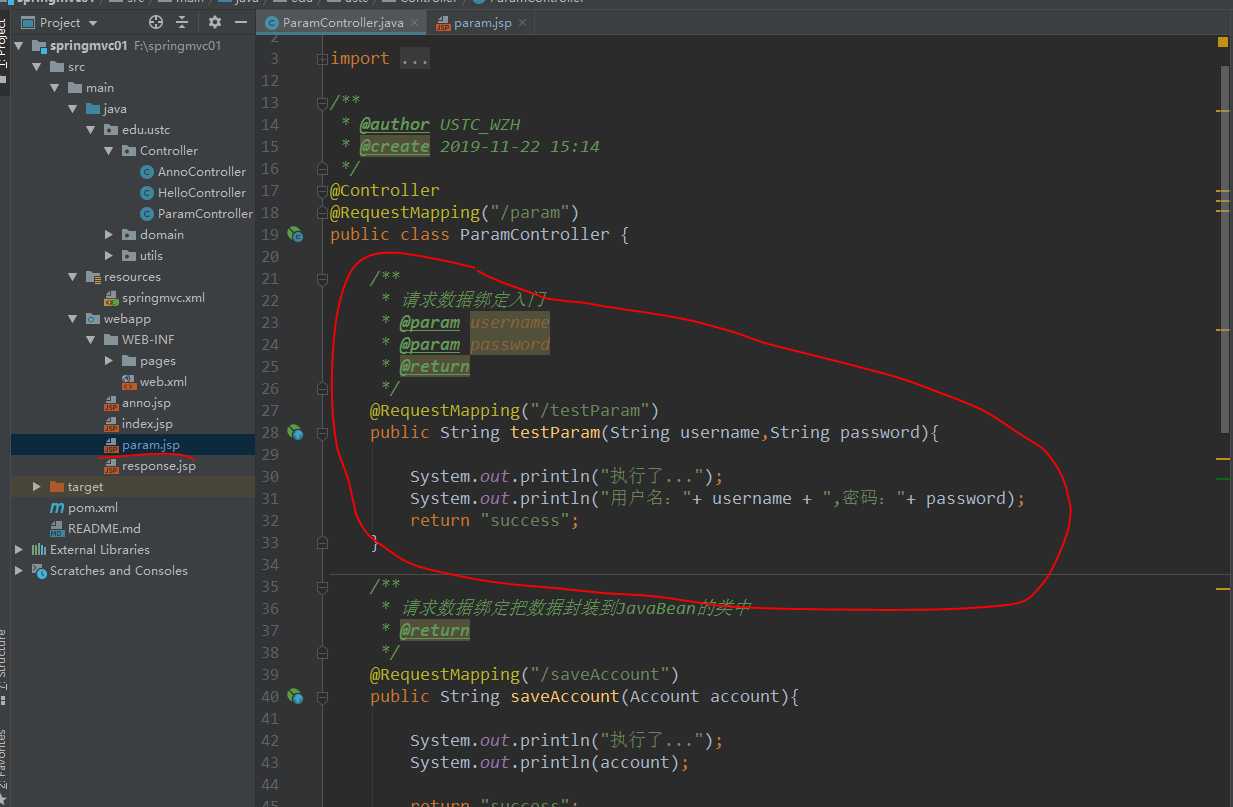The width and height of the screenshot is (1233, 807).
Task: Click the Scratches and Consoles icon
Action: [x=39, y=571]
